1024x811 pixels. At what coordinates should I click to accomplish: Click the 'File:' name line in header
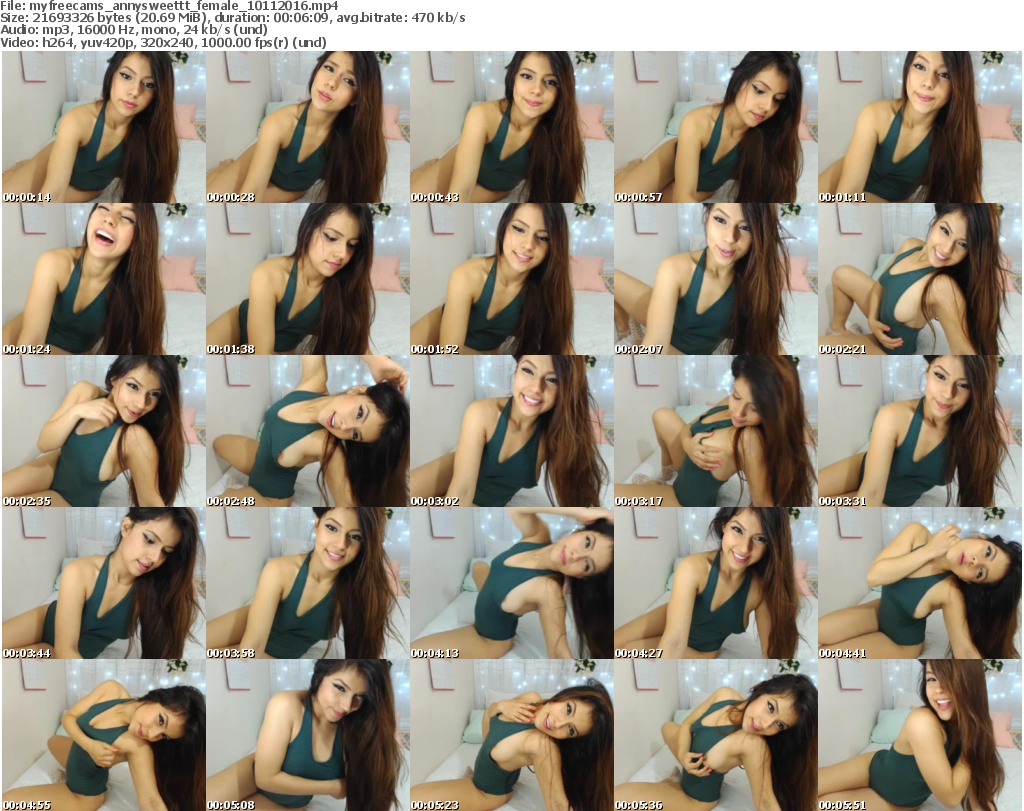click(169, 6)
